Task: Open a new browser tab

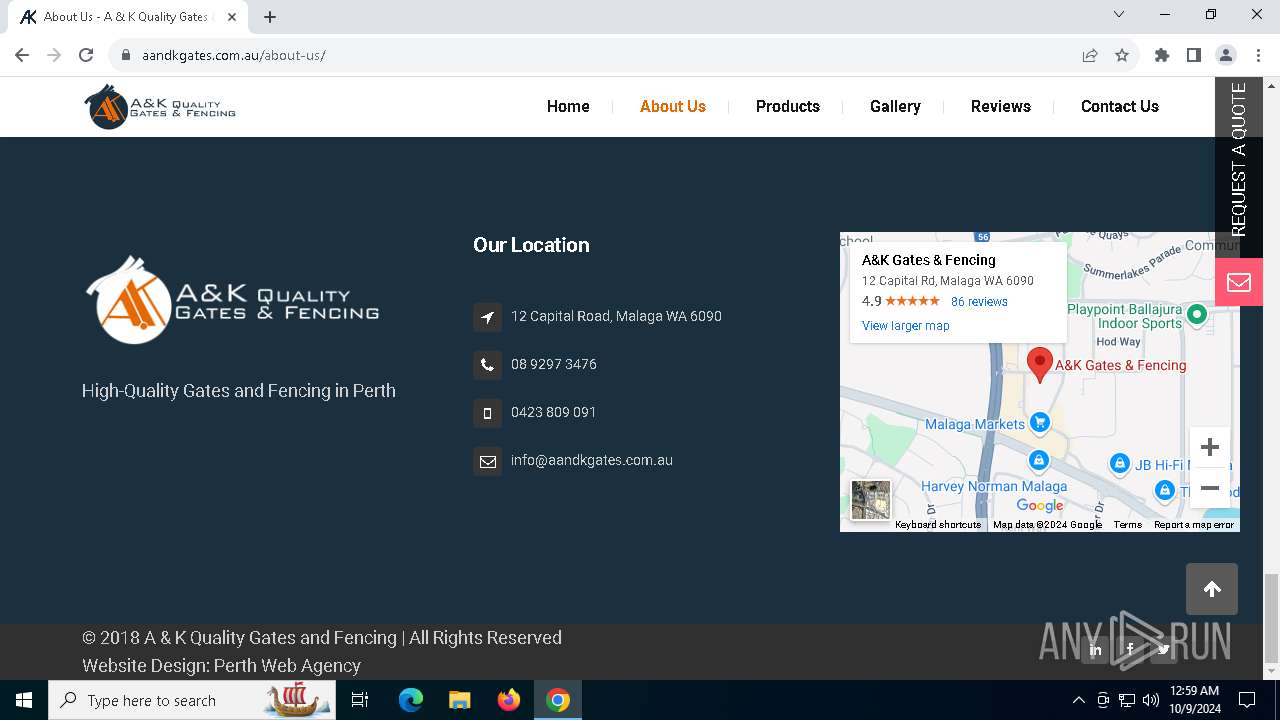Action: coord(270,16)
